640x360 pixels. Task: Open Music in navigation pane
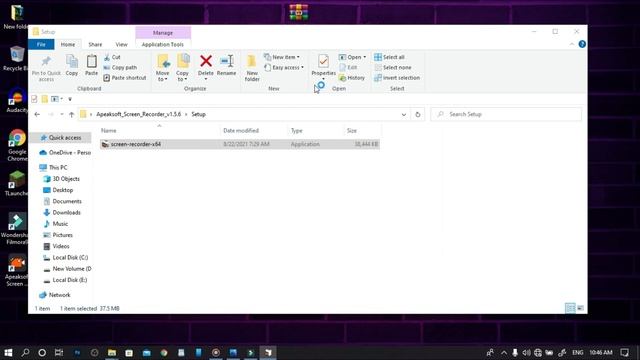click(56, 224)
